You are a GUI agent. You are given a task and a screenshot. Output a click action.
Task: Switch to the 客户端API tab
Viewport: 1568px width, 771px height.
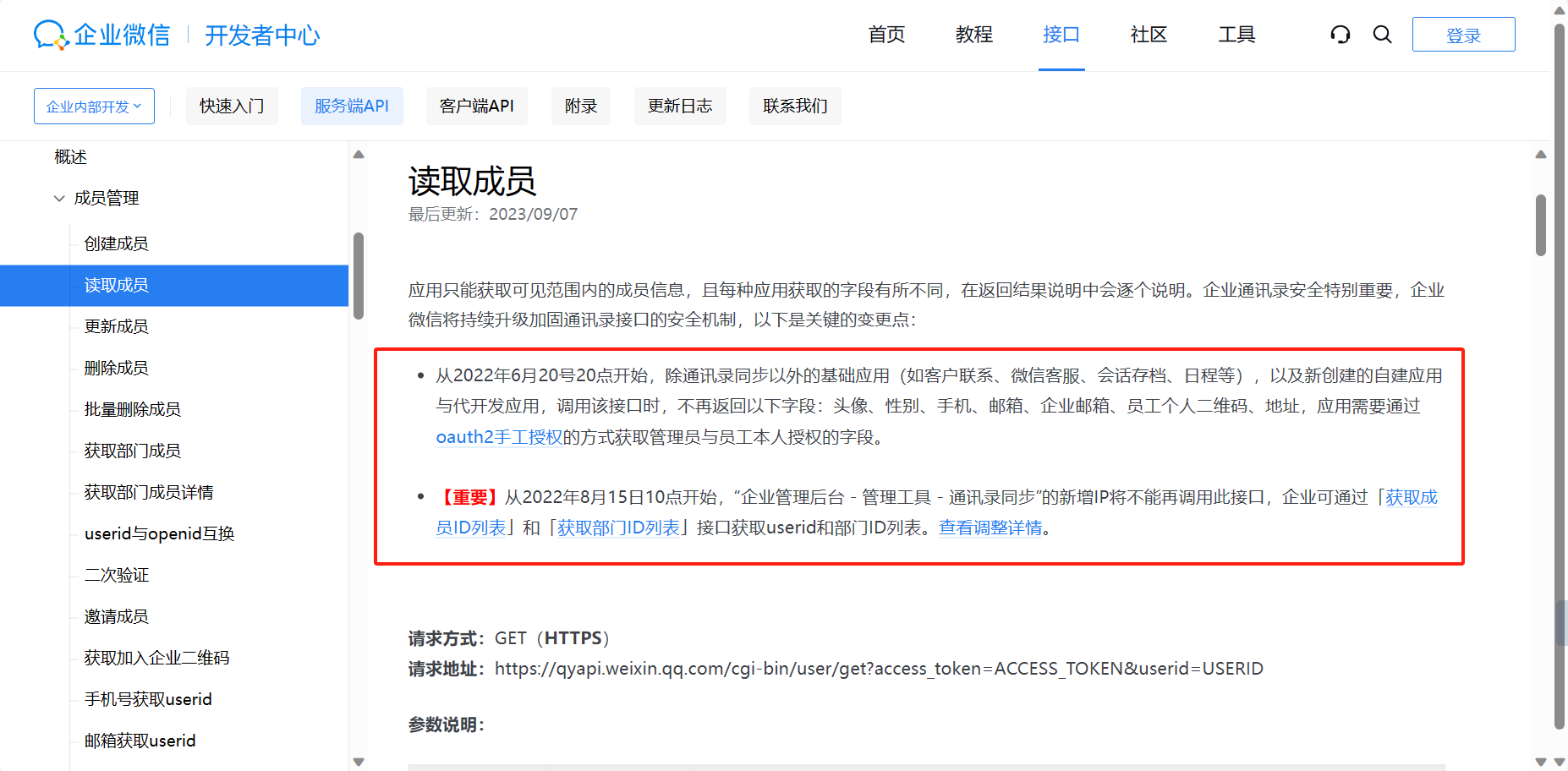tap(477, 107)
